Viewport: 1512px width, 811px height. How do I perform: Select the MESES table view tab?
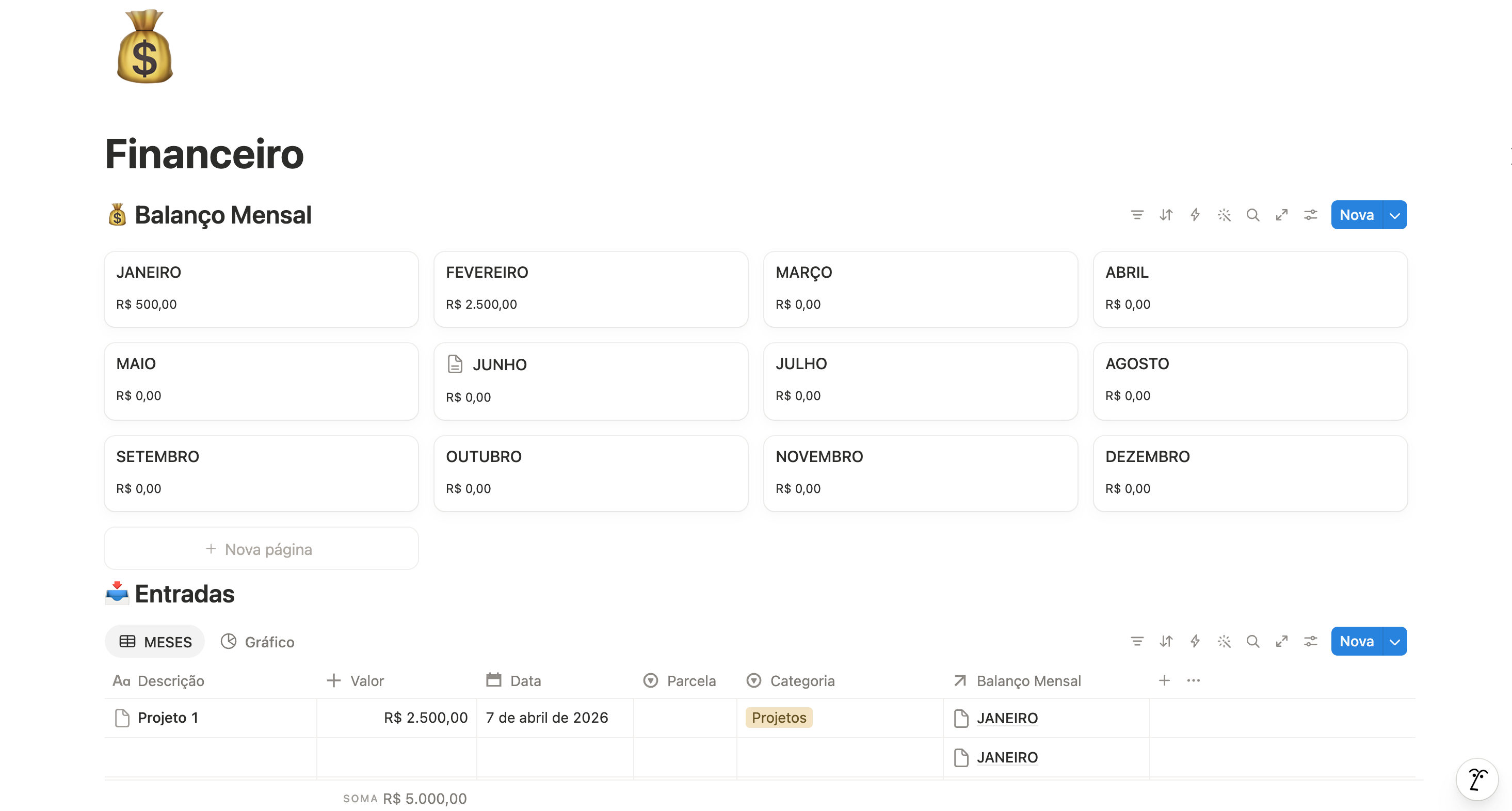pyautogui.click(x=155, y=642)
